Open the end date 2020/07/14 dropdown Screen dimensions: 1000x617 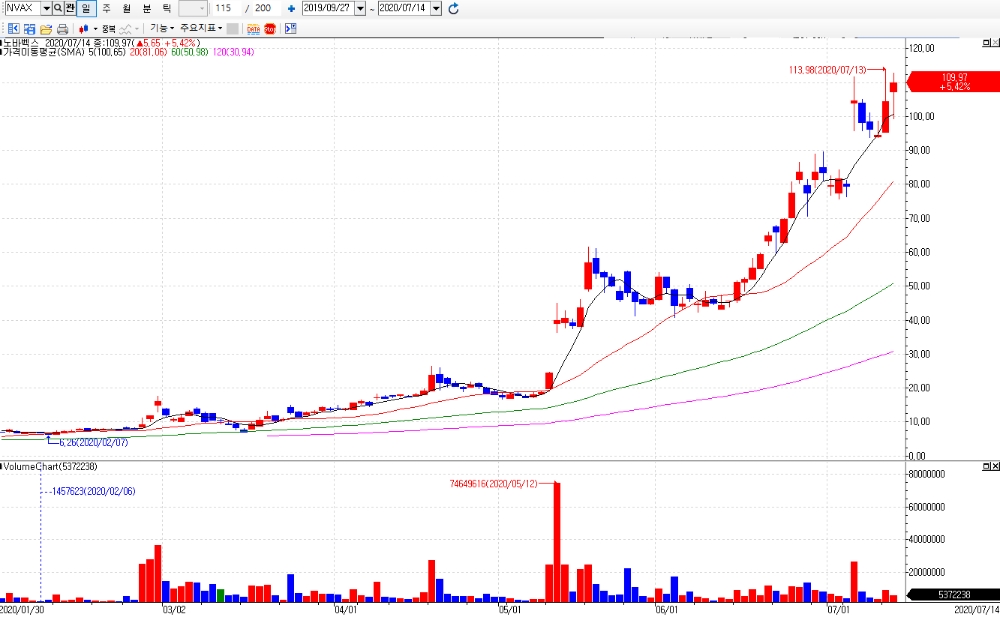click(x=436, y=8)
